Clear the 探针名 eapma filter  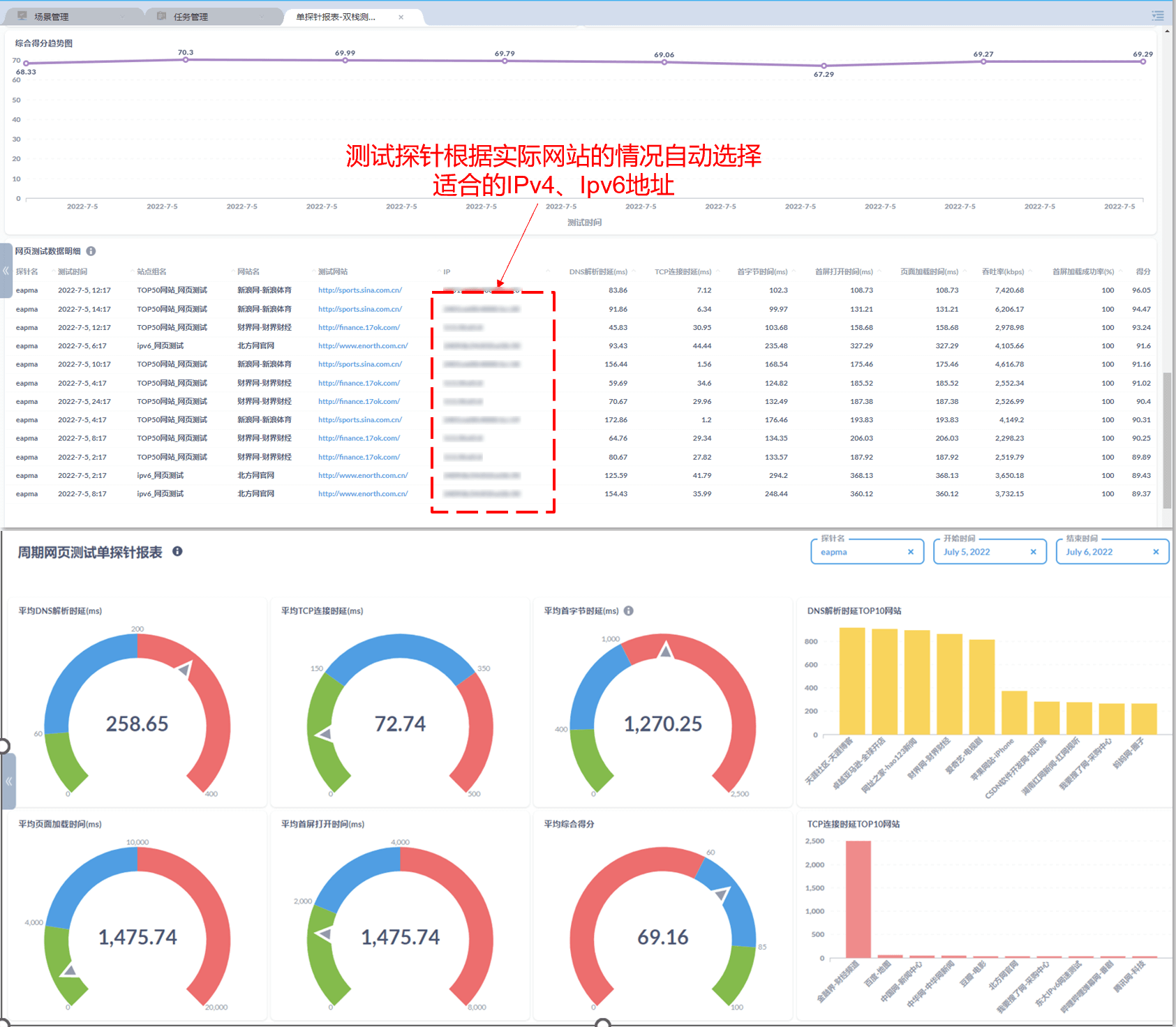coord(911,552)
